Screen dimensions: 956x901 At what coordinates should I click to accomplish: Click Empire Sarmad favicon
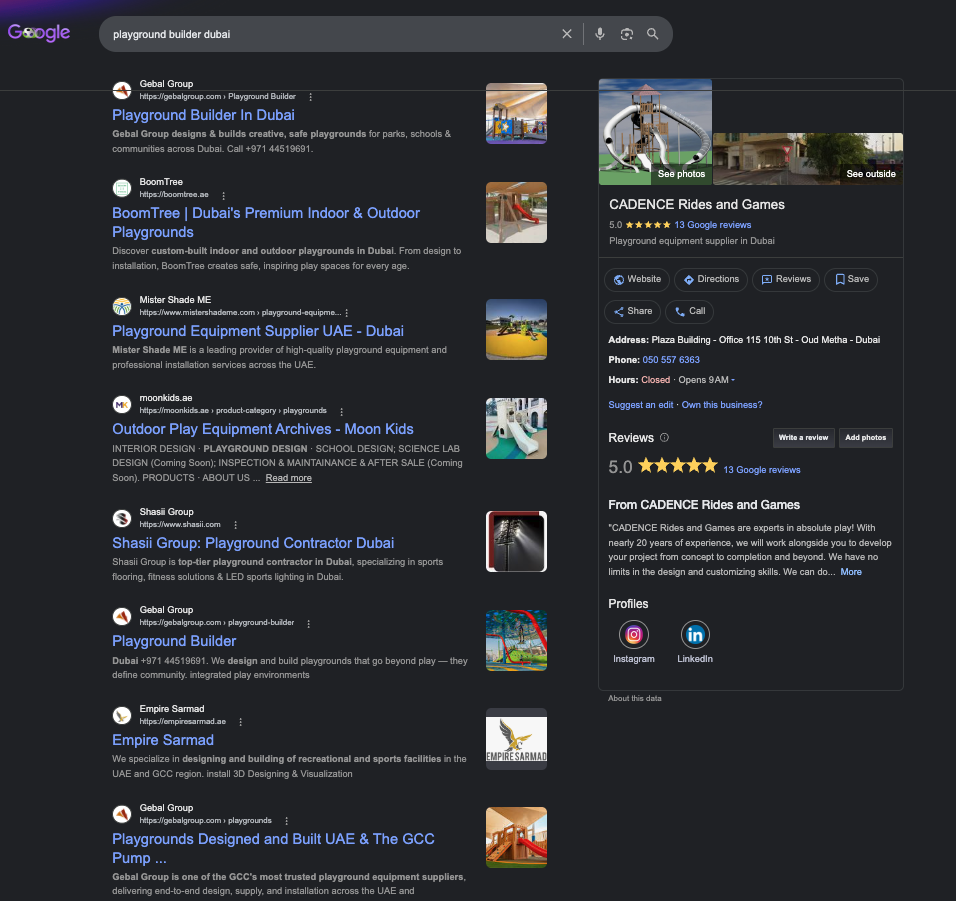(122, 715)
